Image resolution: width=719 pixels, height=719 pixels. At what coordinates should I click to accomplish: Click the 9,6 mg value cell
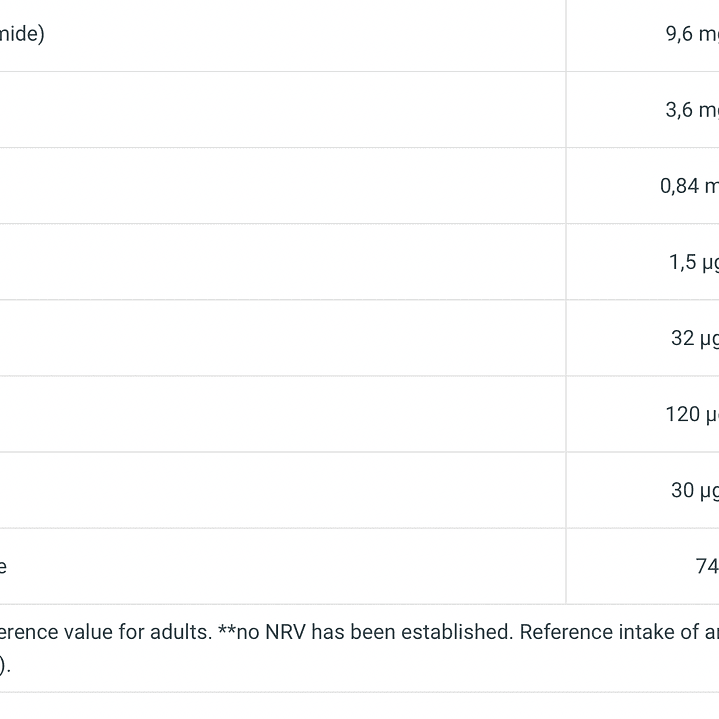692,34
